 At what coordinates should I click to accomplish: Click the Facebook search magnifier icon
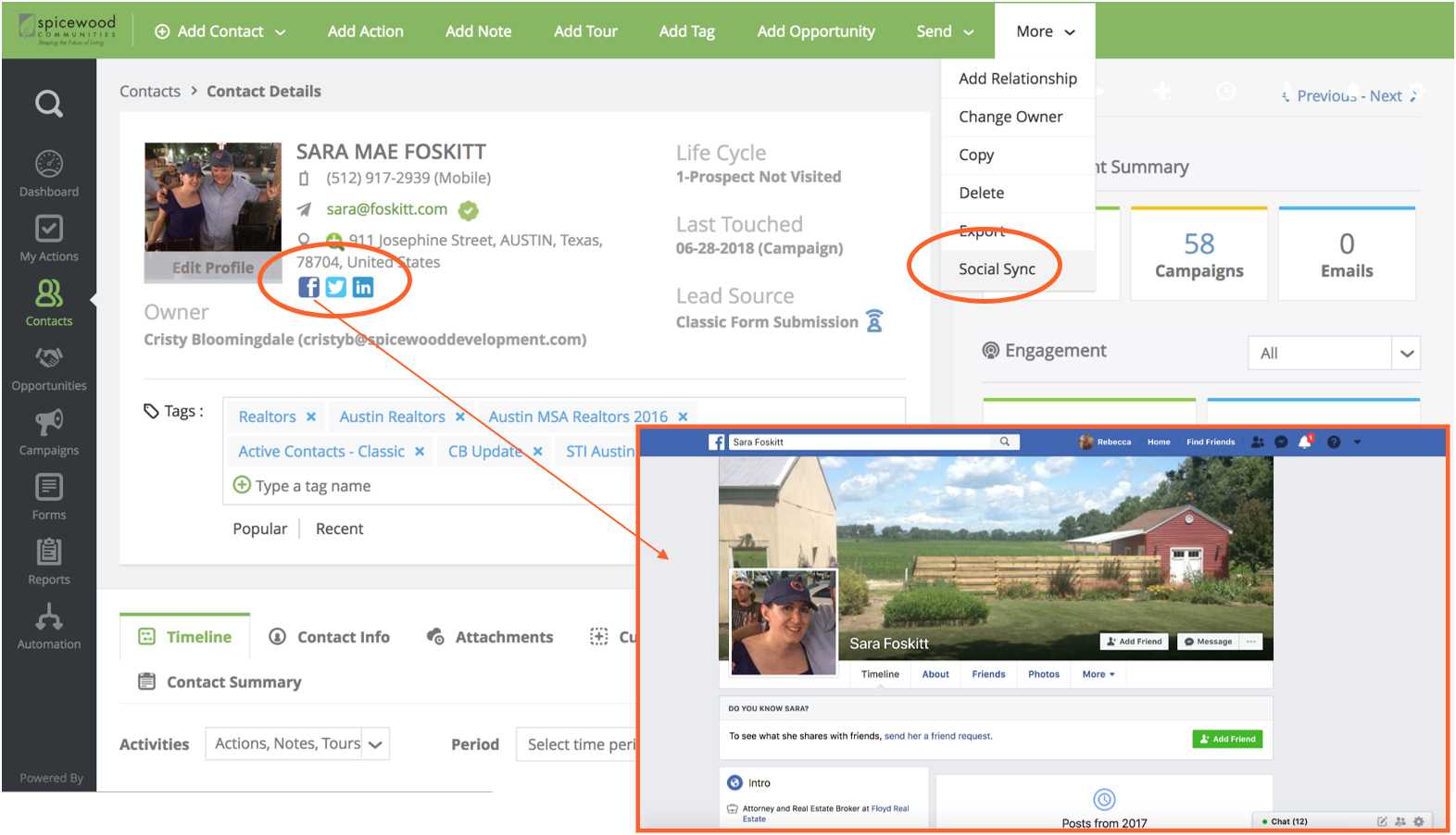(1005, 442)
